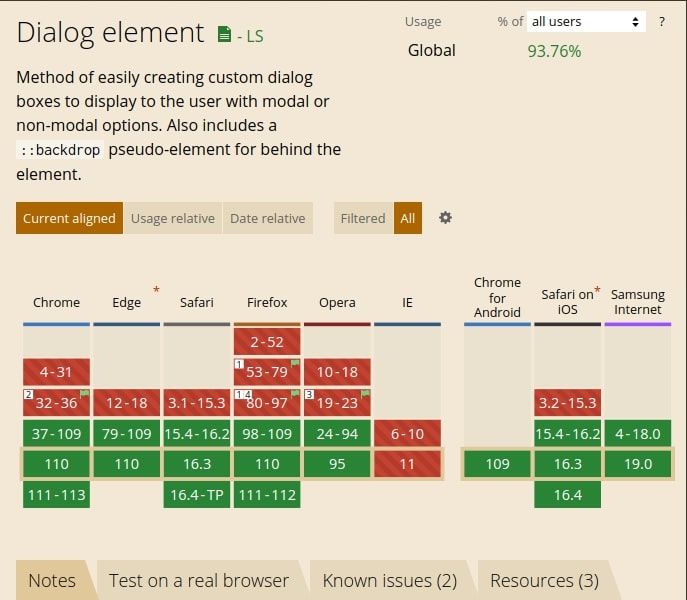This screenshot has height=600, width=687.
Task: Click the Firefox 98-109 version cell
Action: [267, 433]
